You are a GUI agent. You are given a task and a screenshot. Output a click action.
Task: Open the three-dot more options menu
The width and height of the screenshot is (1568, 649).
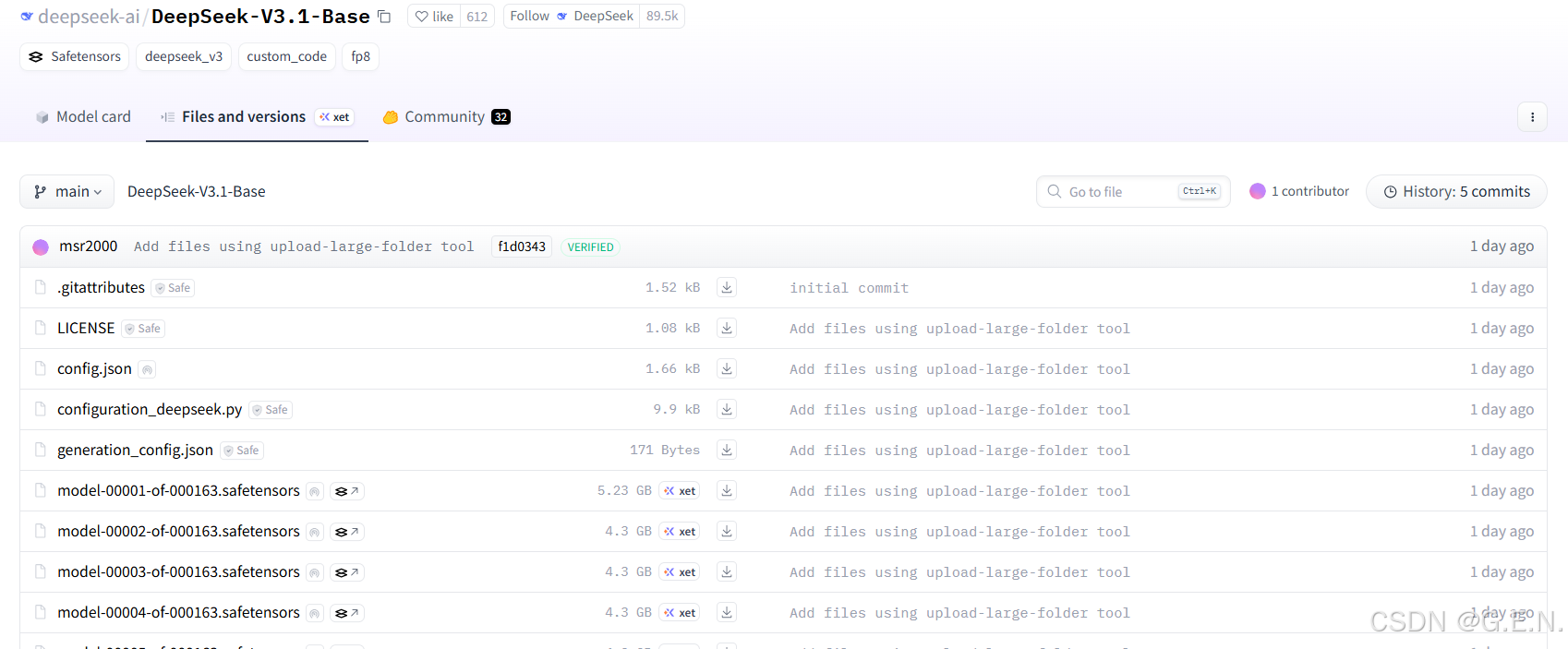click(1532, 117)
